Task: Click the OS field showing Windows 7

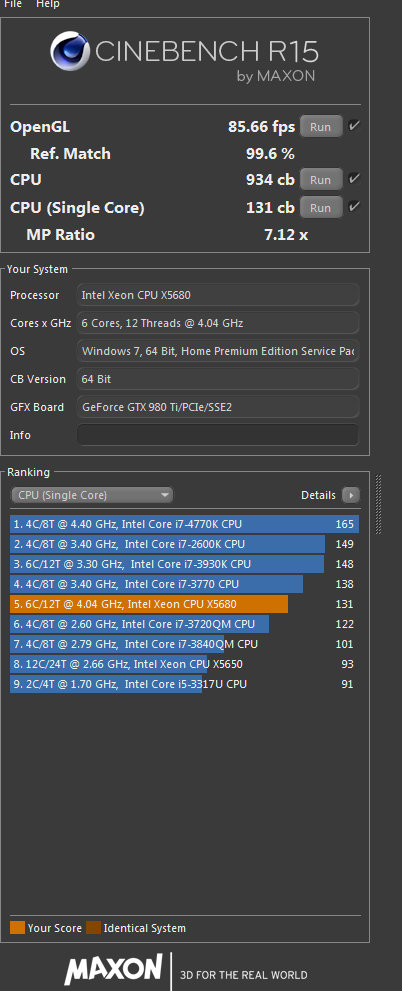Action: (x=218, y=351)
